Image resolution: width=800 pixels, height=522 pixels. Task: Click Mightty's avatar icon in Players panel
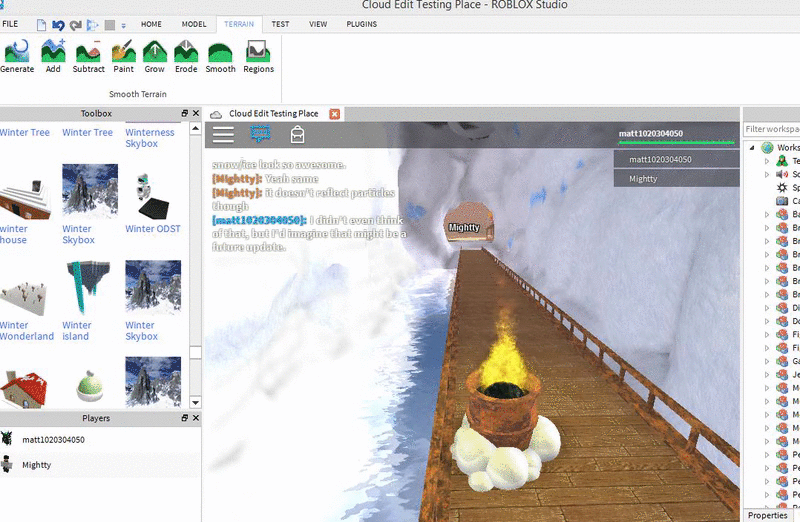click(x=6, y=464)
